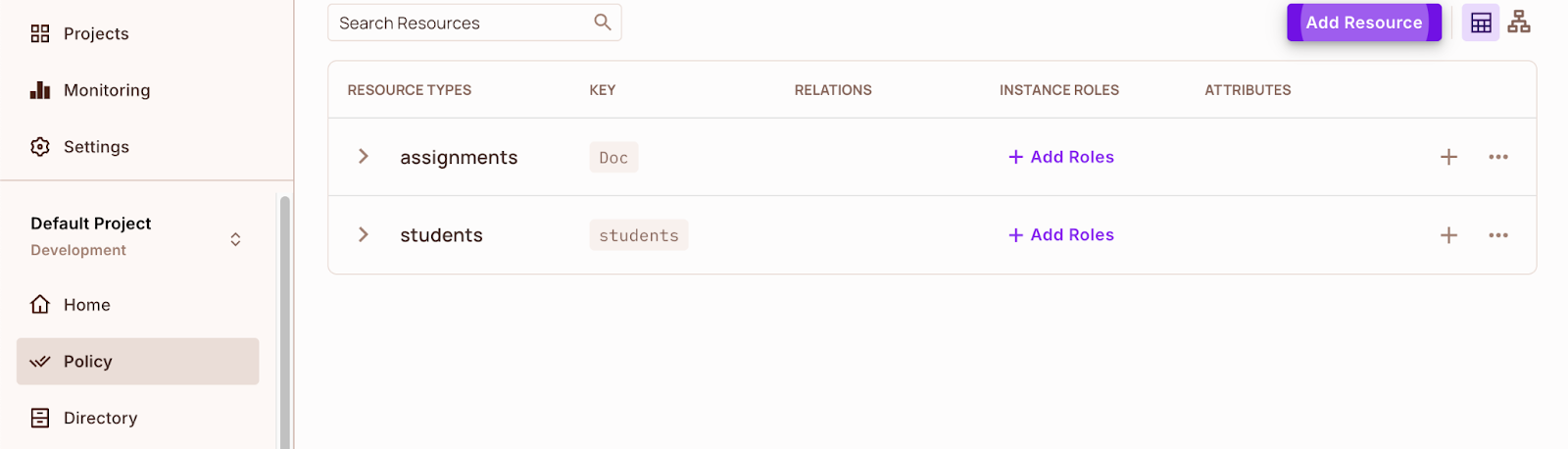Click the Add Resource button
Viewport: 1568px width, 449px height.
tap(1363, 23)
